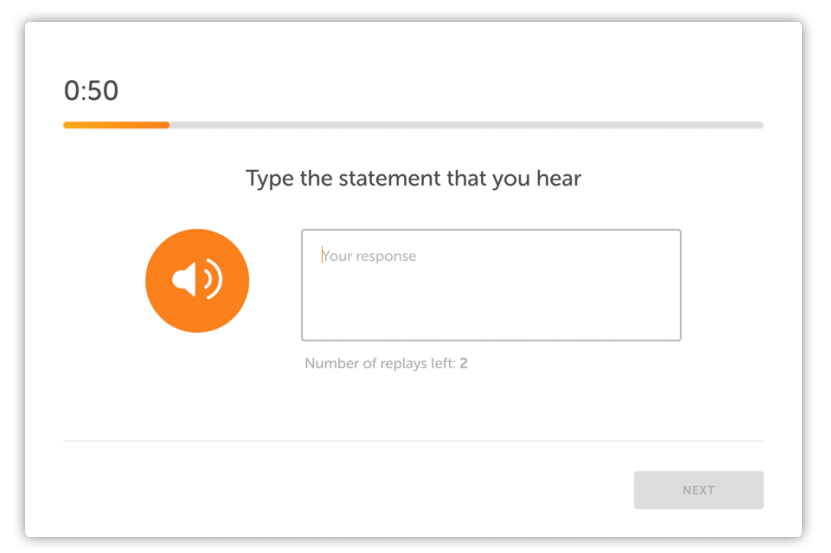The width and height of the screenshot is (831, 553).
Task: Click the word 'Type' in the instruction
Action: (269, 179)
